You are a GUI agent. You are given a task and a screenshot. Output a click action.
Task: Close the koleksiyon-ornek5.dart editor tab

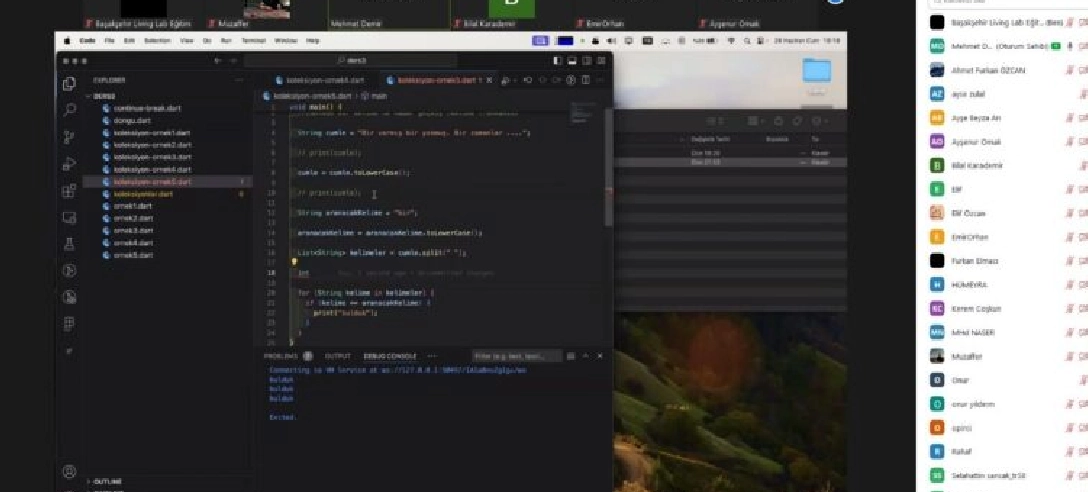point(490,80)
